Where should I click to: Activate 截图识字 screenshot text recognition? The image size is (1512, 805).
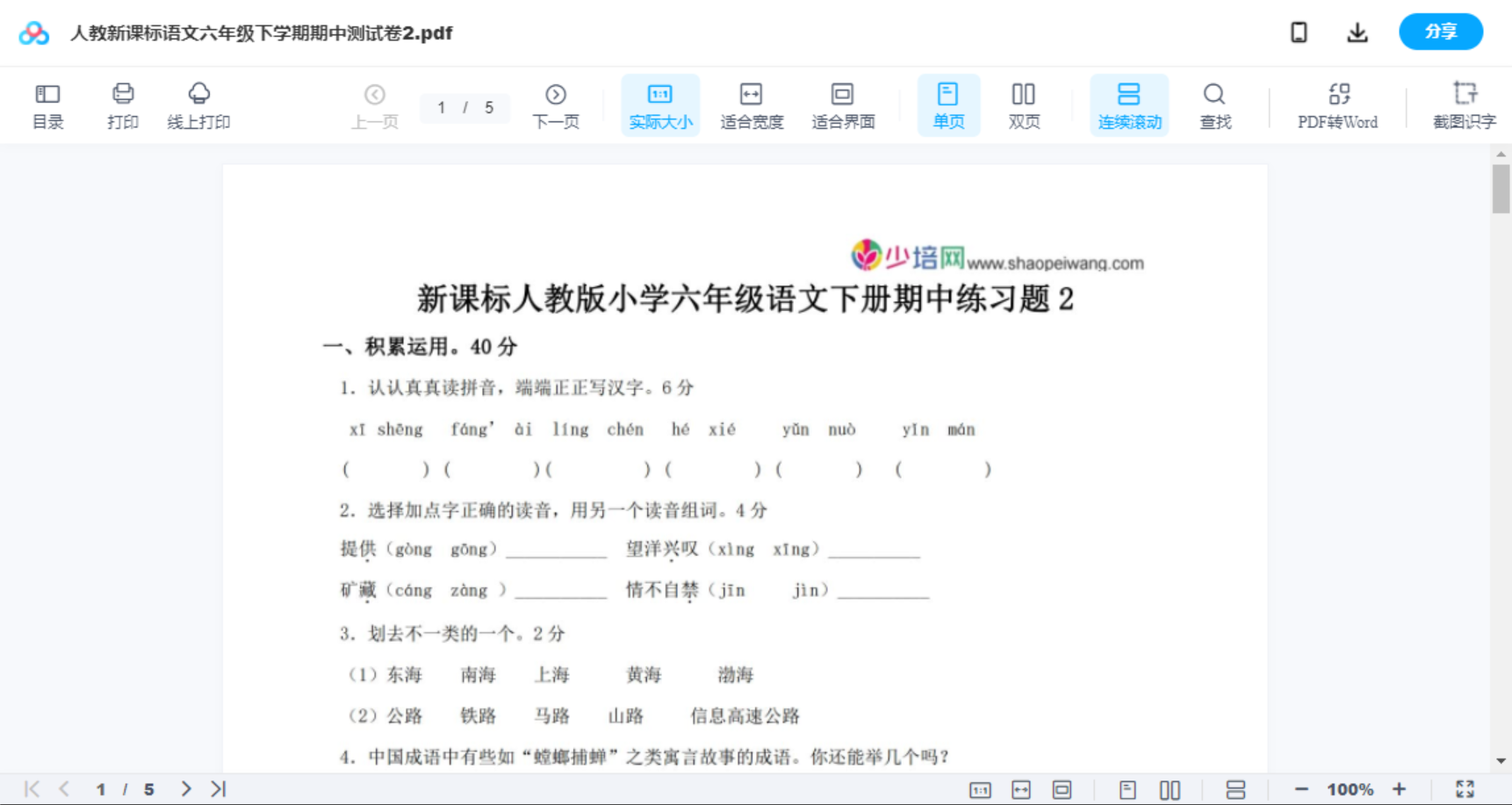pos(1465,104)
